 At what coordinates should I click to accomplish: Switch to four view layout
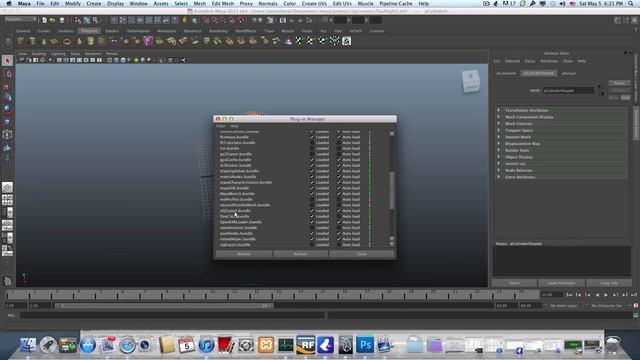coord(7,200)
